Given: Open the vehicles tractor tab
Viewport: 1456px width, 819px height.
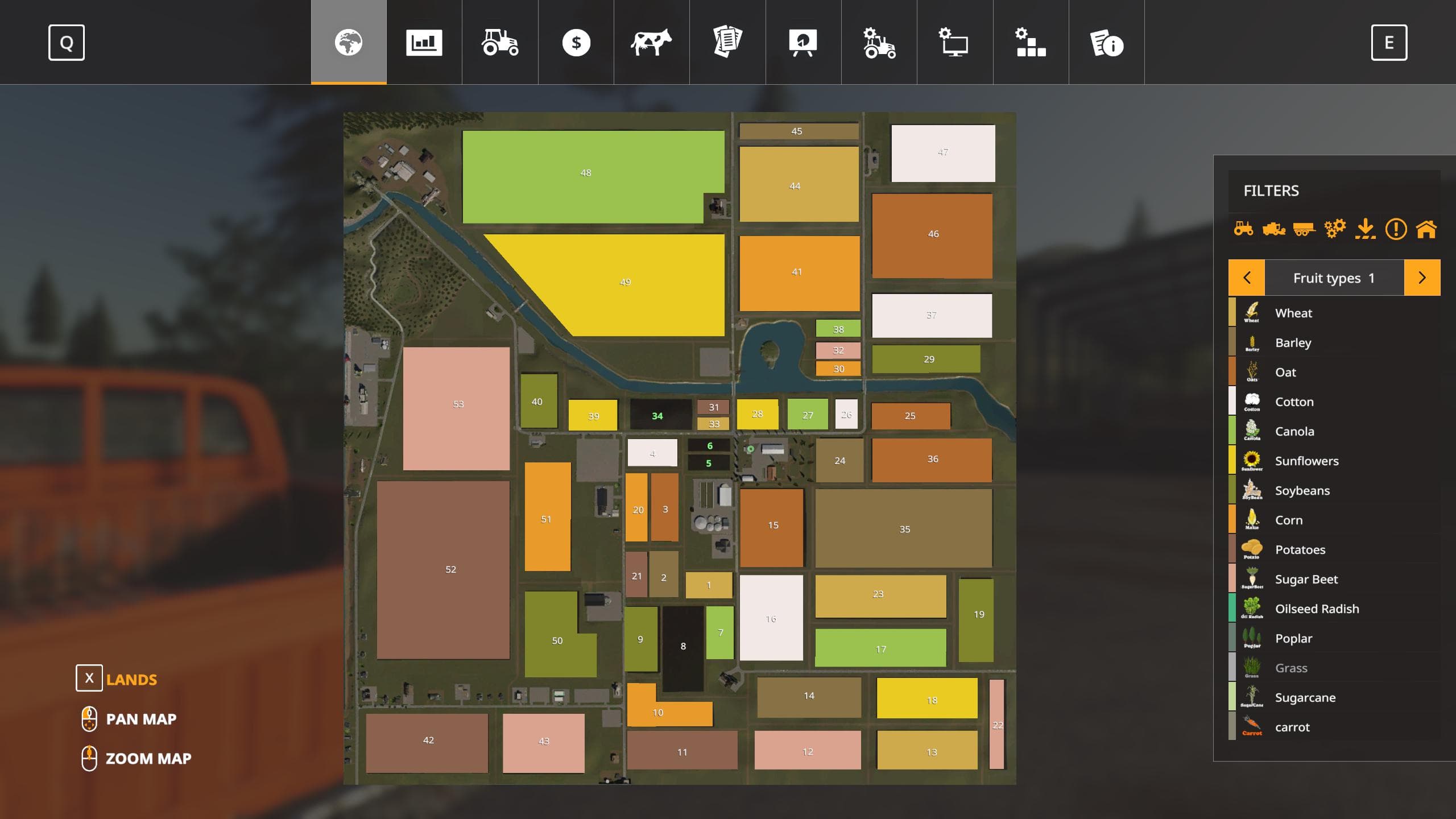Looking at the screenshot, I should click(500, 42).
